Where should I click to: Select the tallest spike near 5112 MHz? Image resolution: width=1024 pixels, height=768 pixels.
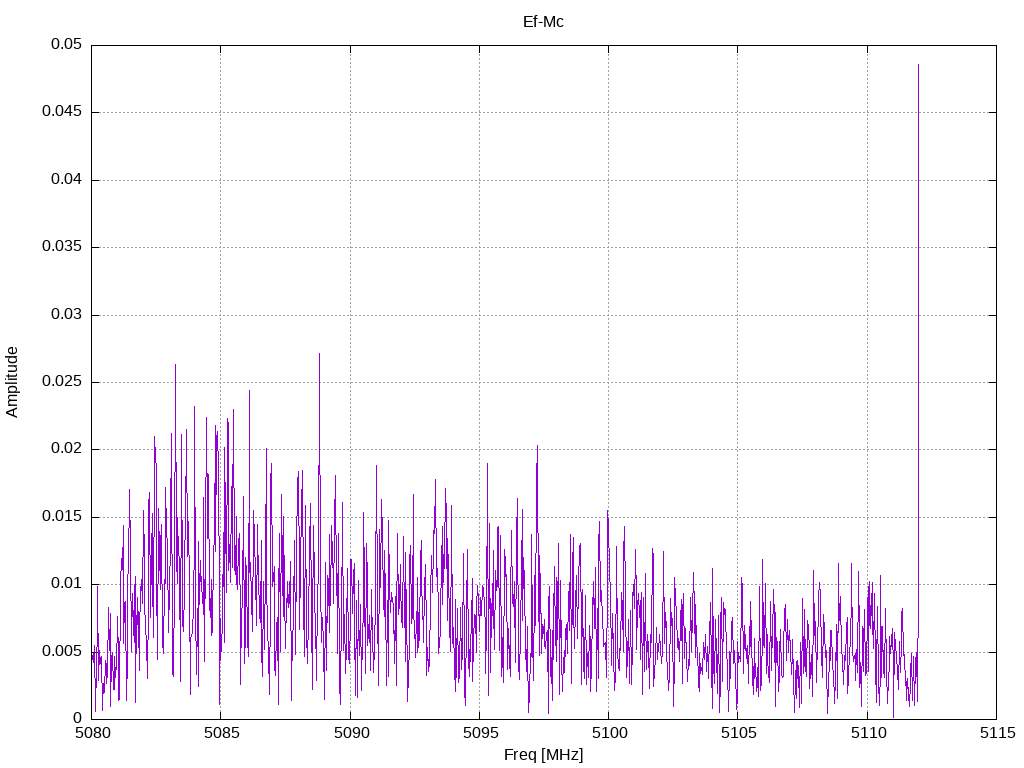pos(918,200)
